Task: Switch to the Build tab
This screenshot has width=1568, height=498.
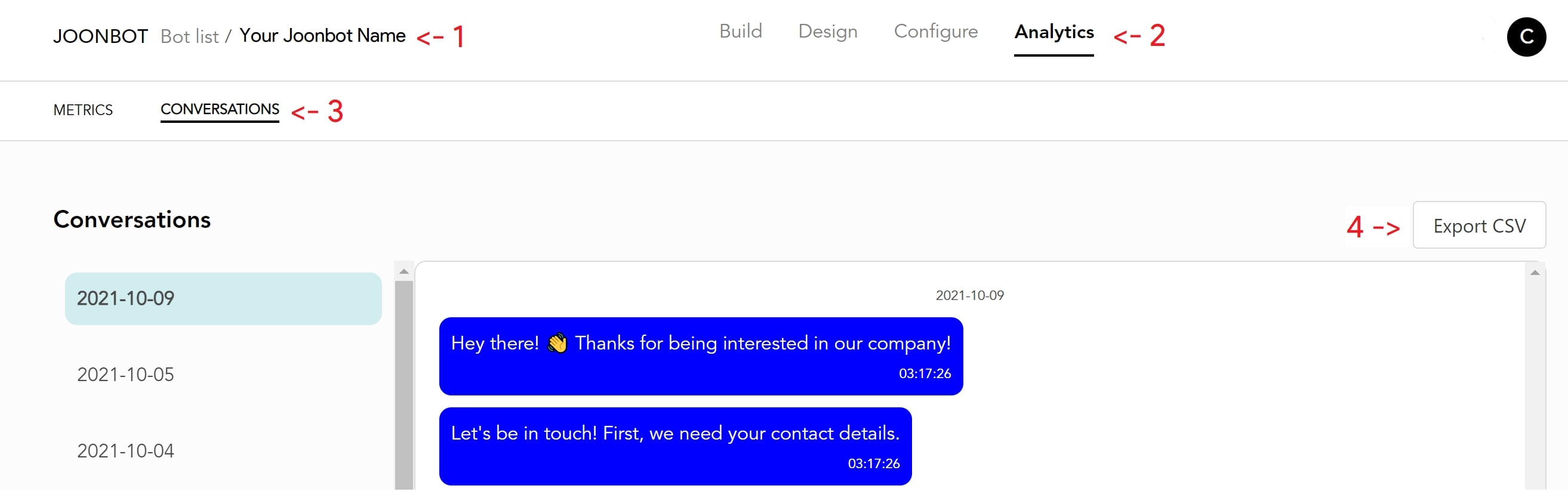Action: (x=740, y=31)
